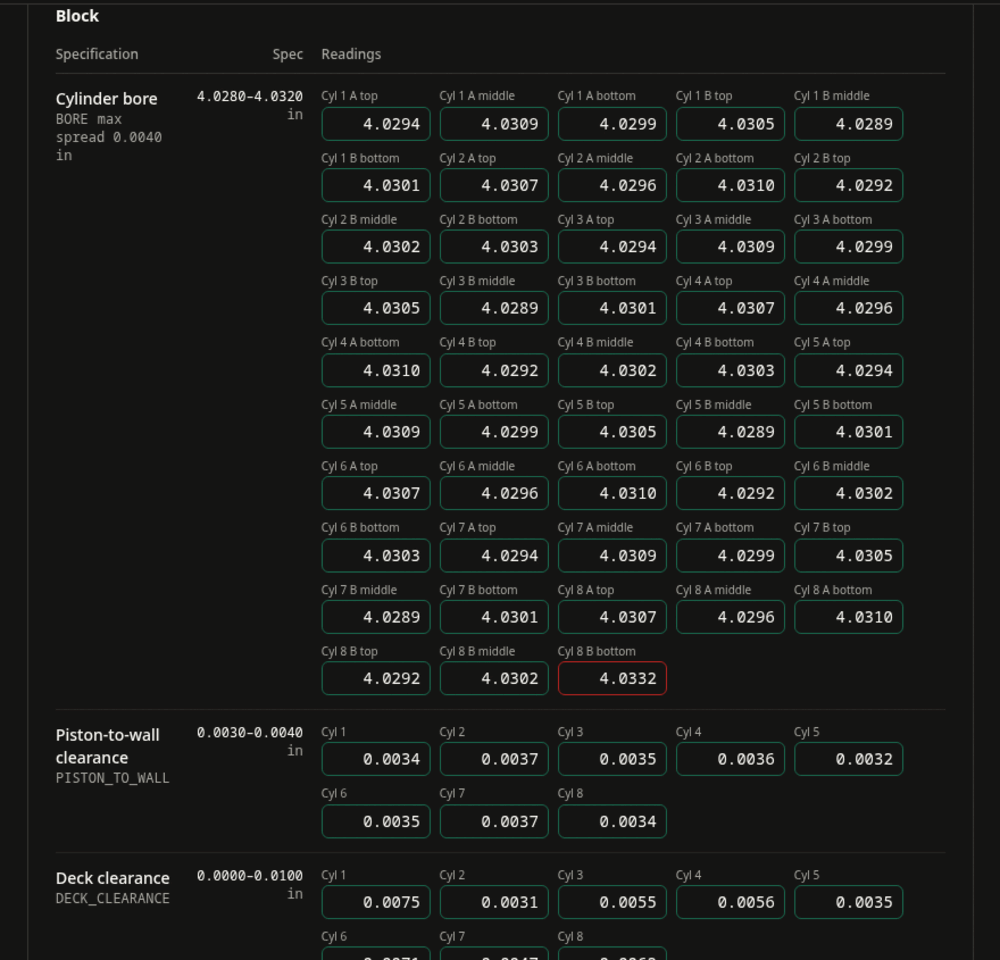Edit the Cyl 6 B top bore value
The height and width of the screenshot is (960, 1000).
coord(730,493)
